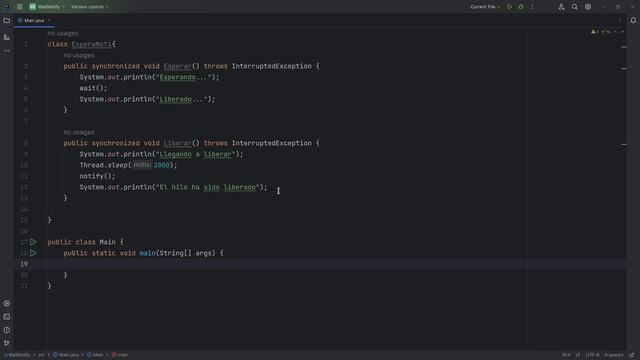The height and width of the screenshot is (360, 640).
Task: Run Main class from gutter arrow
Action: point(33,242)
